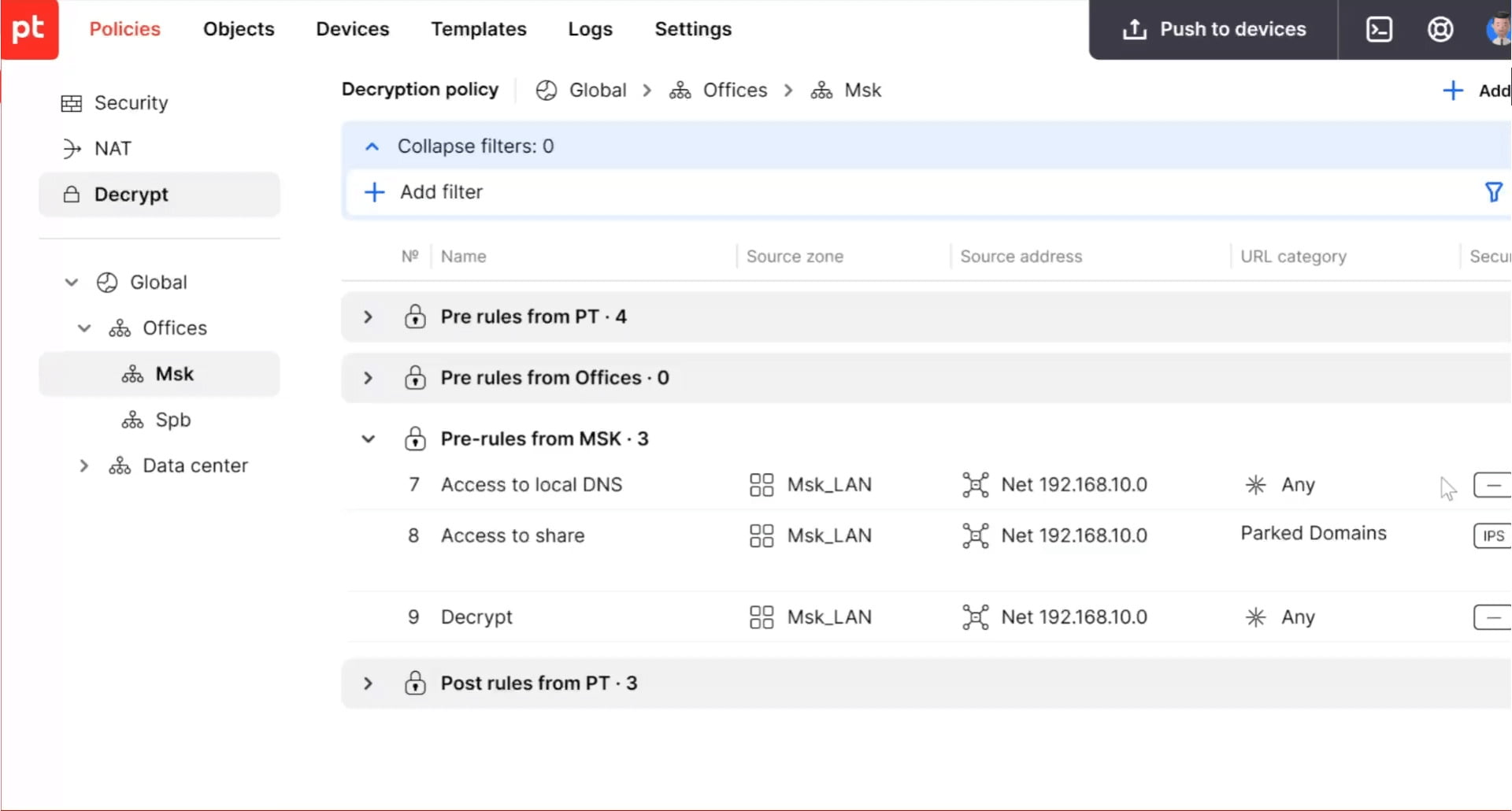Switch to the Logs tab
This screenshot has width=1512, height=811.
click(x=590, y=29)
